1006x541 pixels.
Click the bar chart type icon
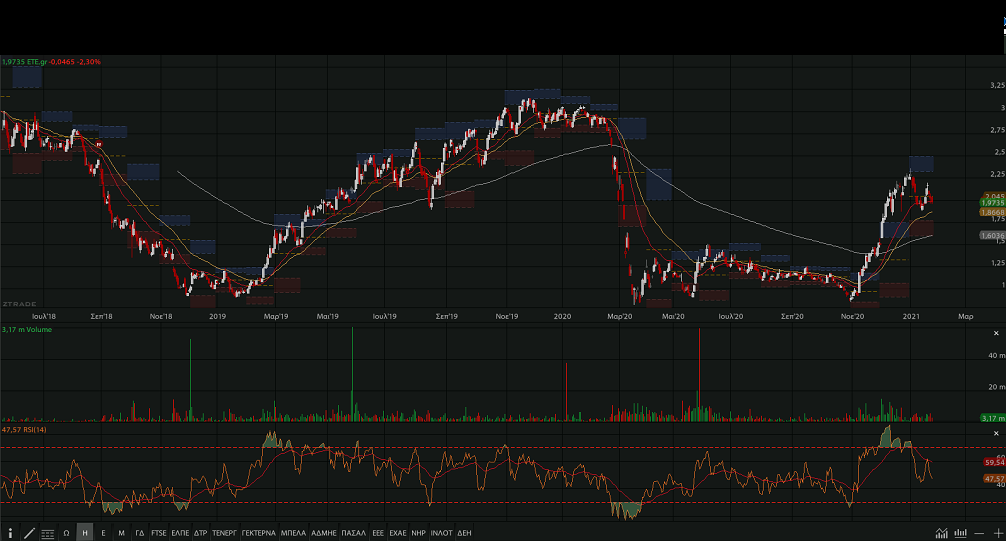click(x=961, y=533)
